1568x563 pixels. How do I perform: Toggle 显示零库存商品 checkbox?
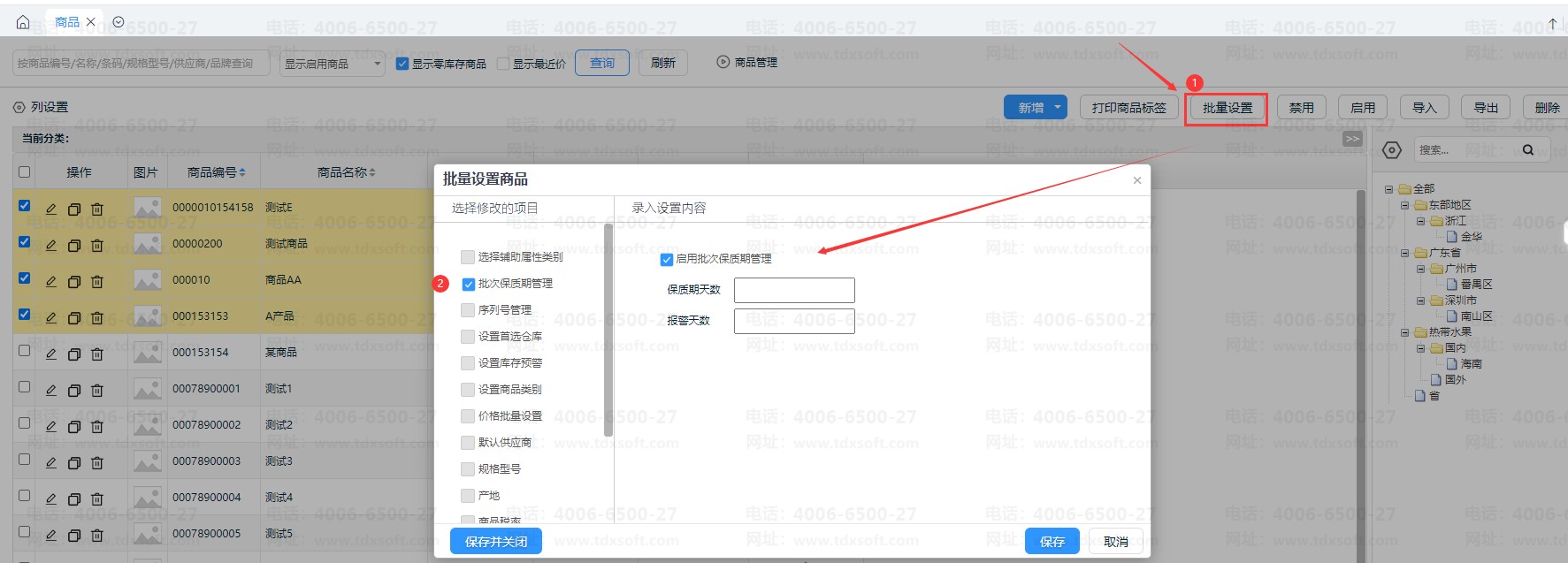[x=402, y=64]
